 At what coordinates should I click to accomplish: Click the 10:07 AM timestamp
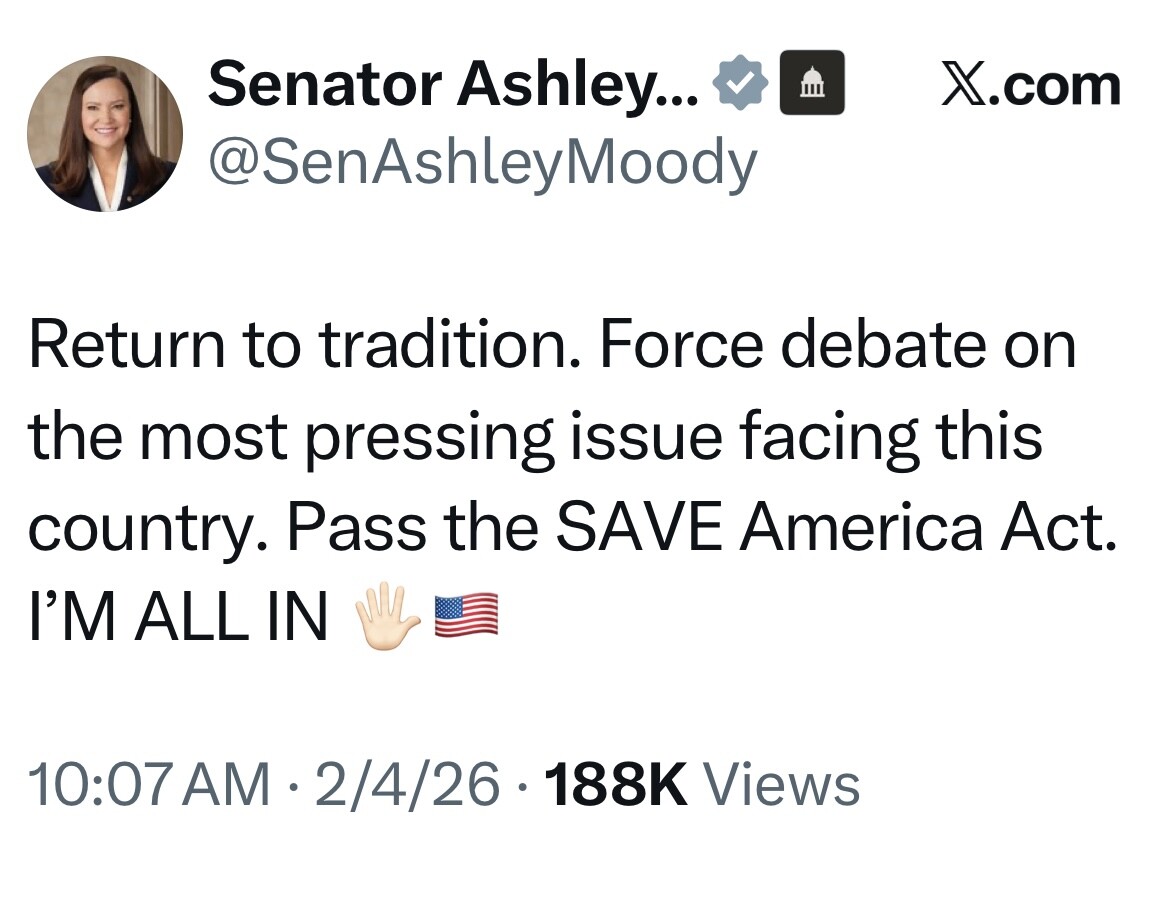[x=150, y=784]
